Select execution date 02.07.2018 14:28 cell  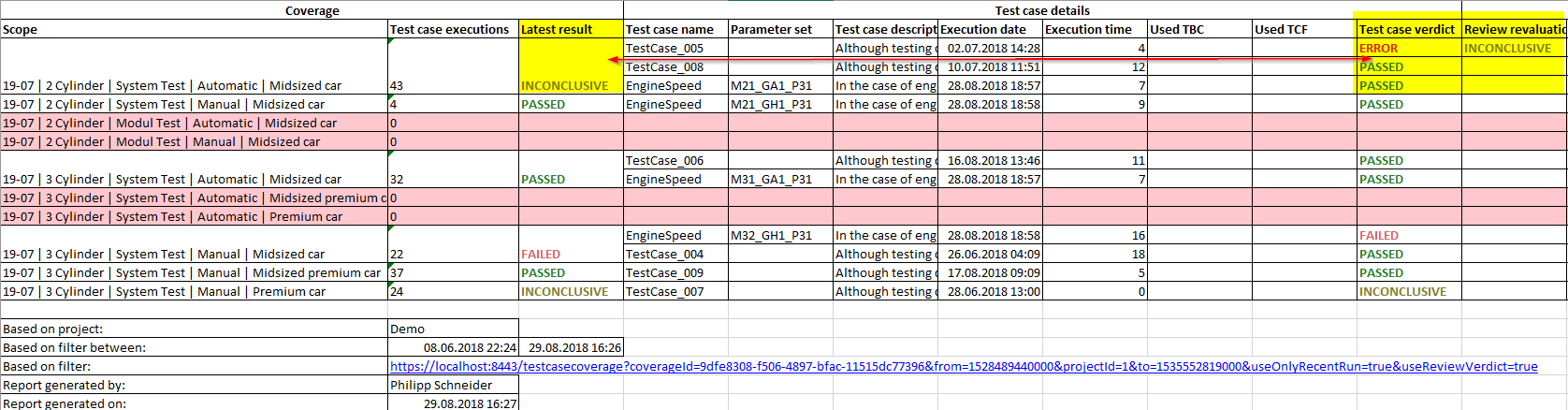click(993, 49)
